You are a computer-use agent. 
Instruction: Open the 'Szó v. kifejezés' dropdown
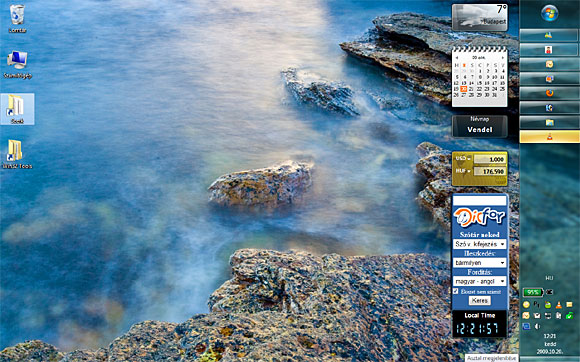click(480, 244)
